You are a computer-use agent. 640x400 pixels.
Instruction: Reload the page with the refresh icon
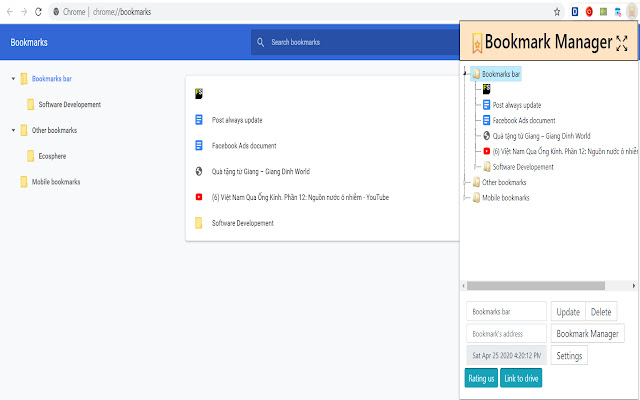pos(38,12)
